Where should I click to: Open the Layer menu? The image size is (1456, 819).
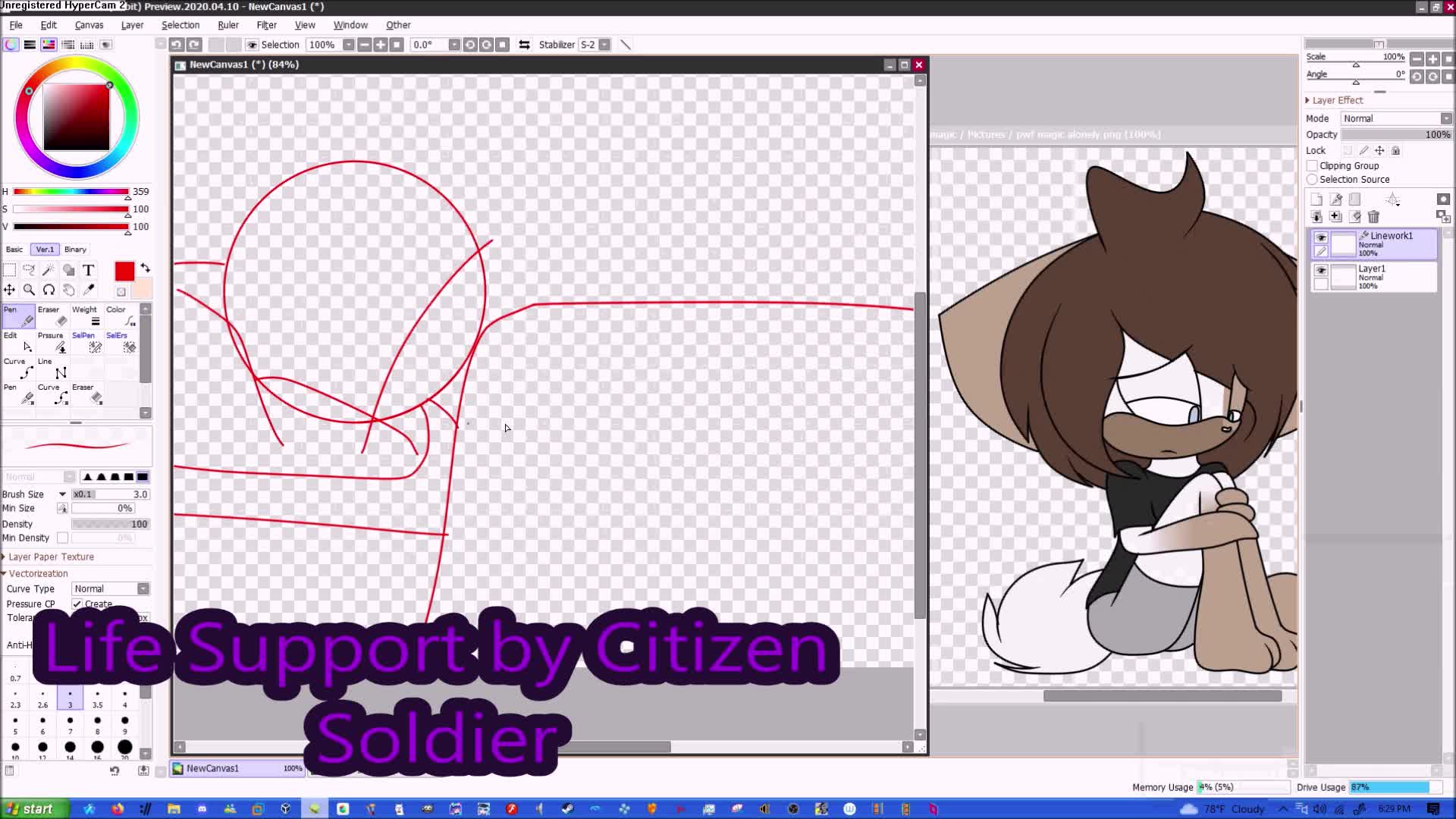tap(132, 25)
